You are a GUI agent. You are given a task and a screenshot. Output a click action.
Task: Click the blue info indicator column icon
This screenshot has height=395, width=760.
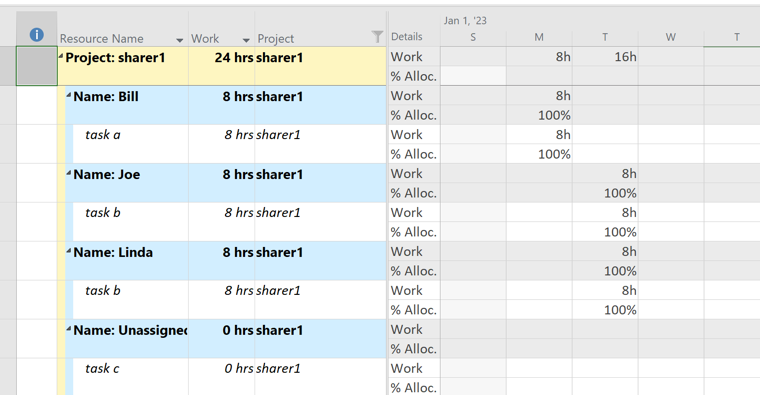pyautogui.click(x=36, y=34)
